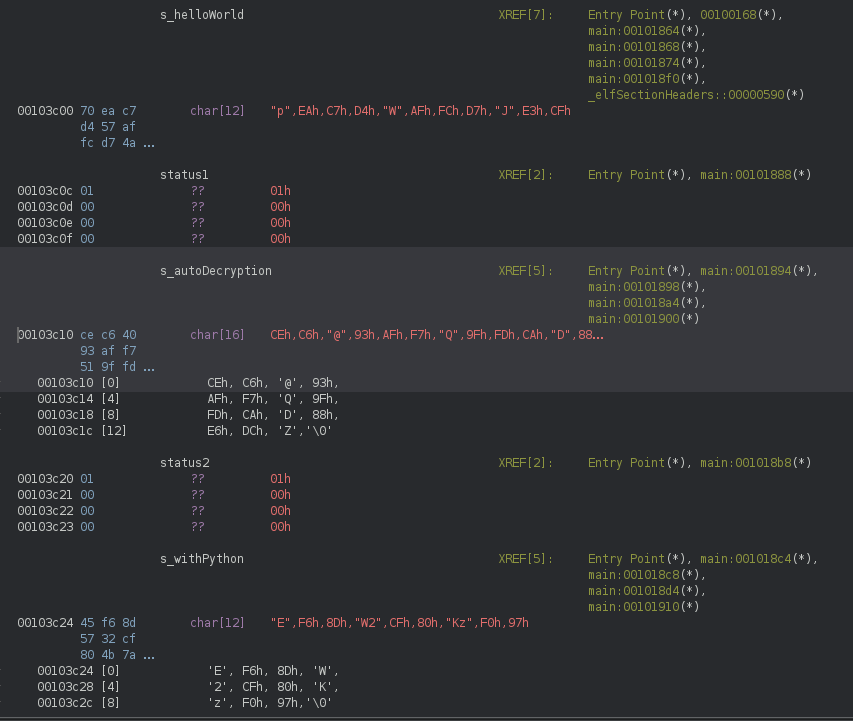The height and width of the screenshot is (721, 853).
Task: Click XREF[5]: header beside s_autoDecryption
Action: (x=526, y=270)
